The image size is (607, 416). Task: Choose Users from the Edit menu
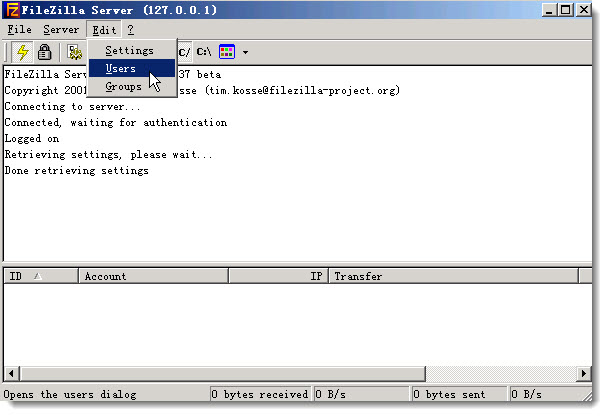point(132,68)
